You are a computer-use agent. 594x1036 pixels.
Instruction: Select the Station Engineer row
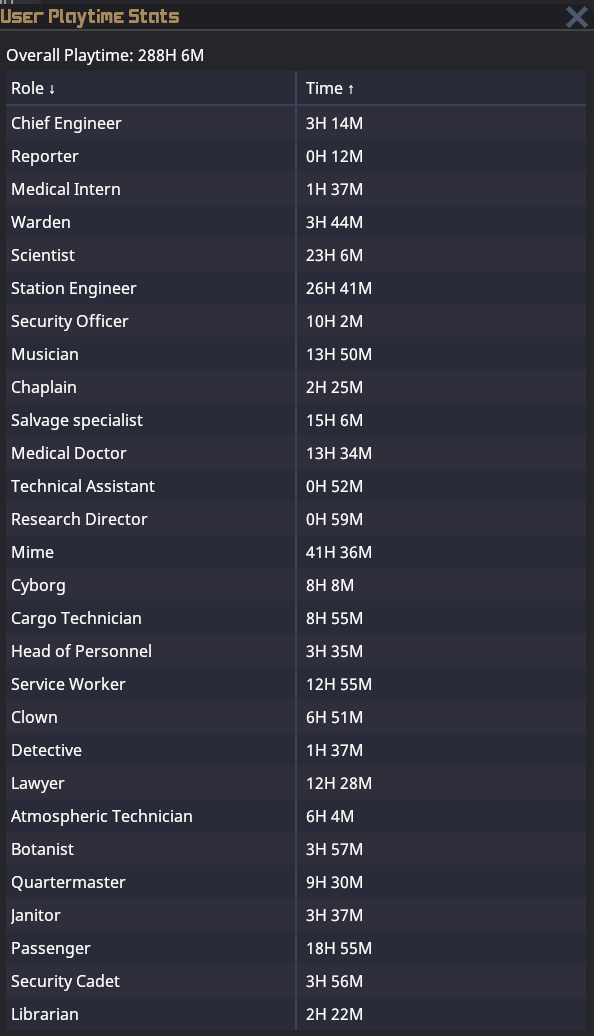tap(296, 288)
